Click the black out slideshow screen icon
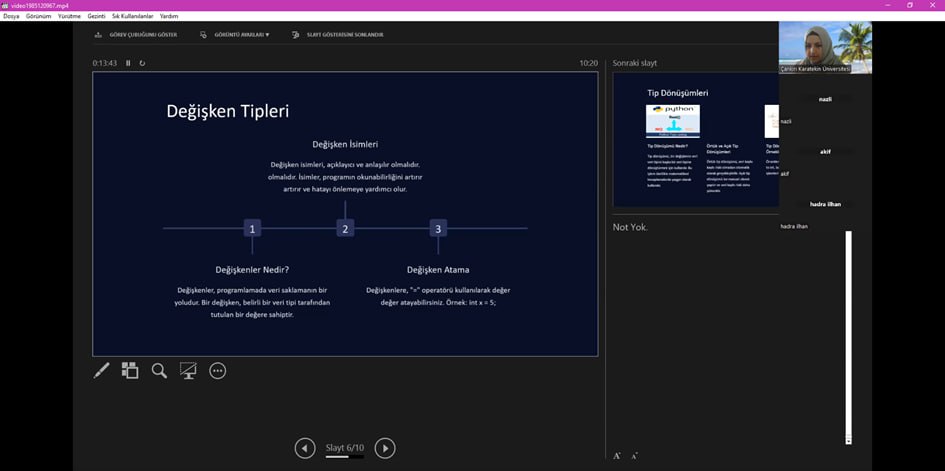This screenshot has width=945, height=471. pos(188,371)
